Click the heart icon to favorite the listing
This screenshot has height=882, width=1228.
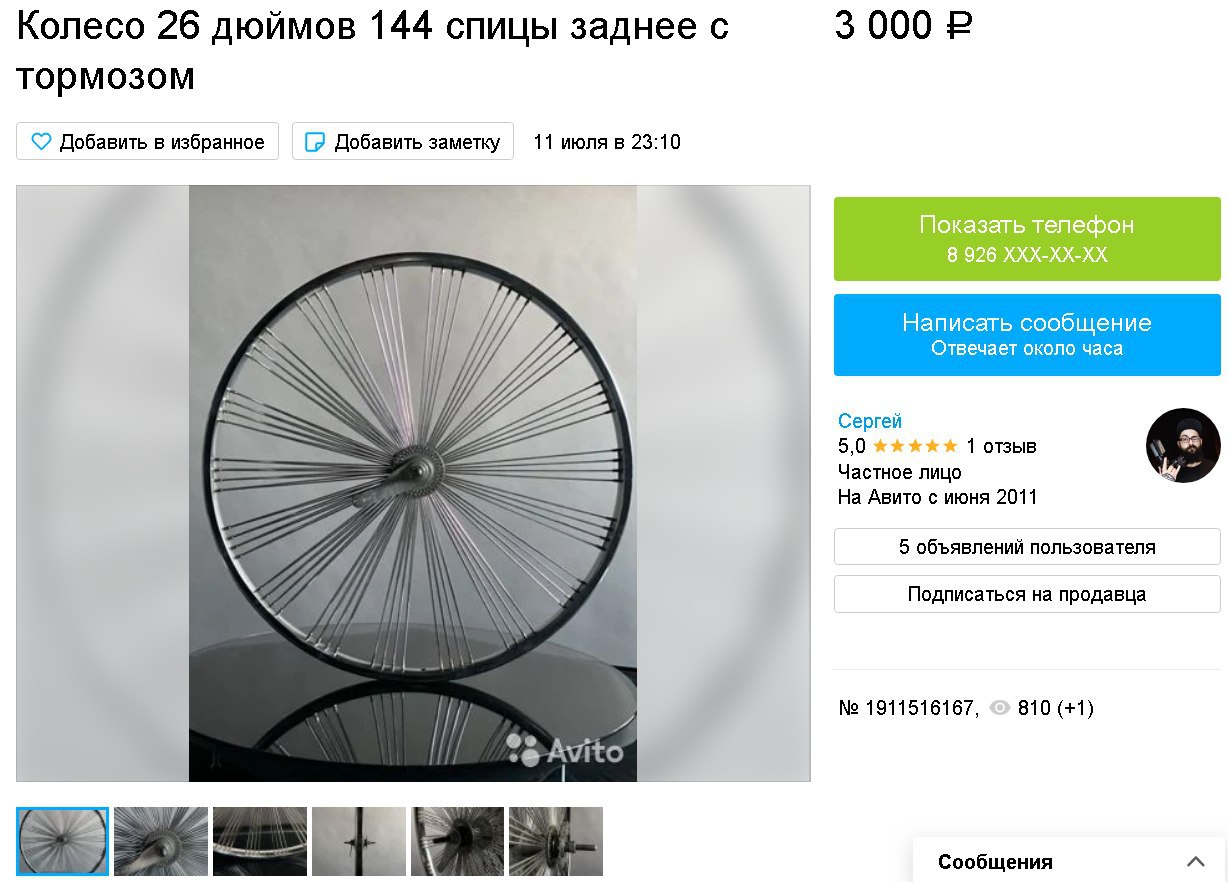(41, 142)
